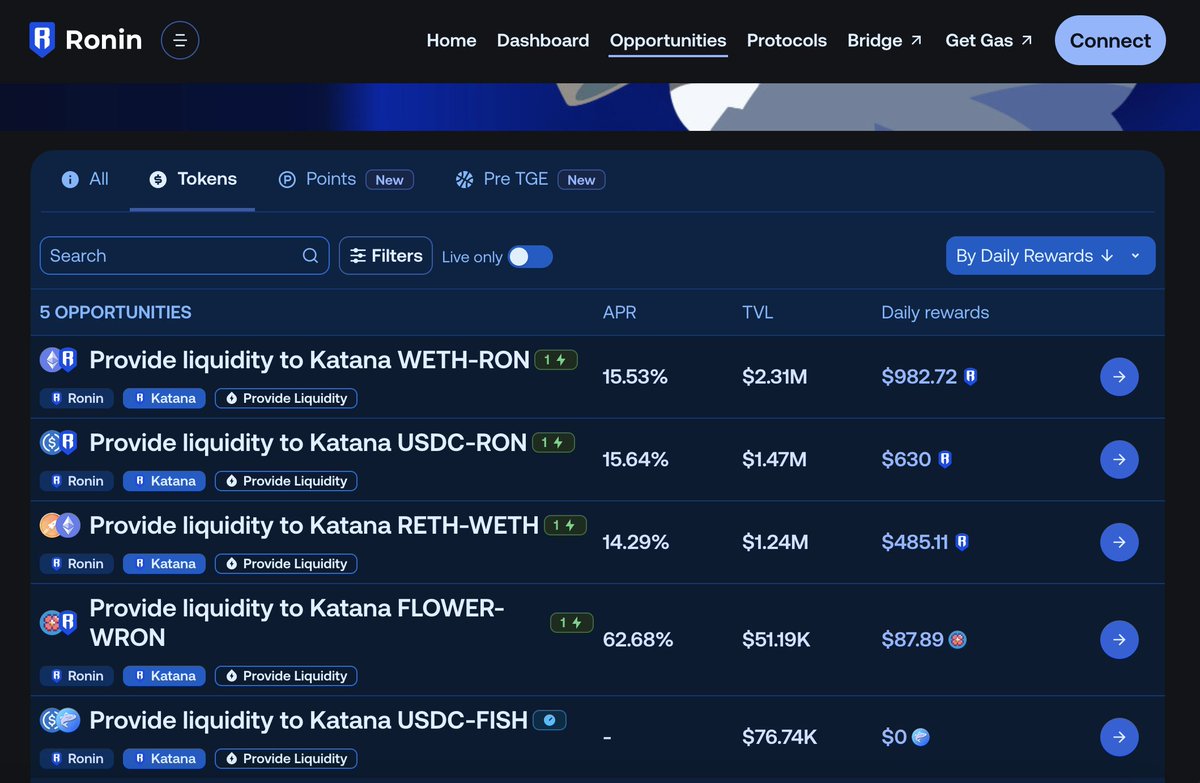Switch to the All tab
The image size is (1200, 783).
(x=85, y=179)
